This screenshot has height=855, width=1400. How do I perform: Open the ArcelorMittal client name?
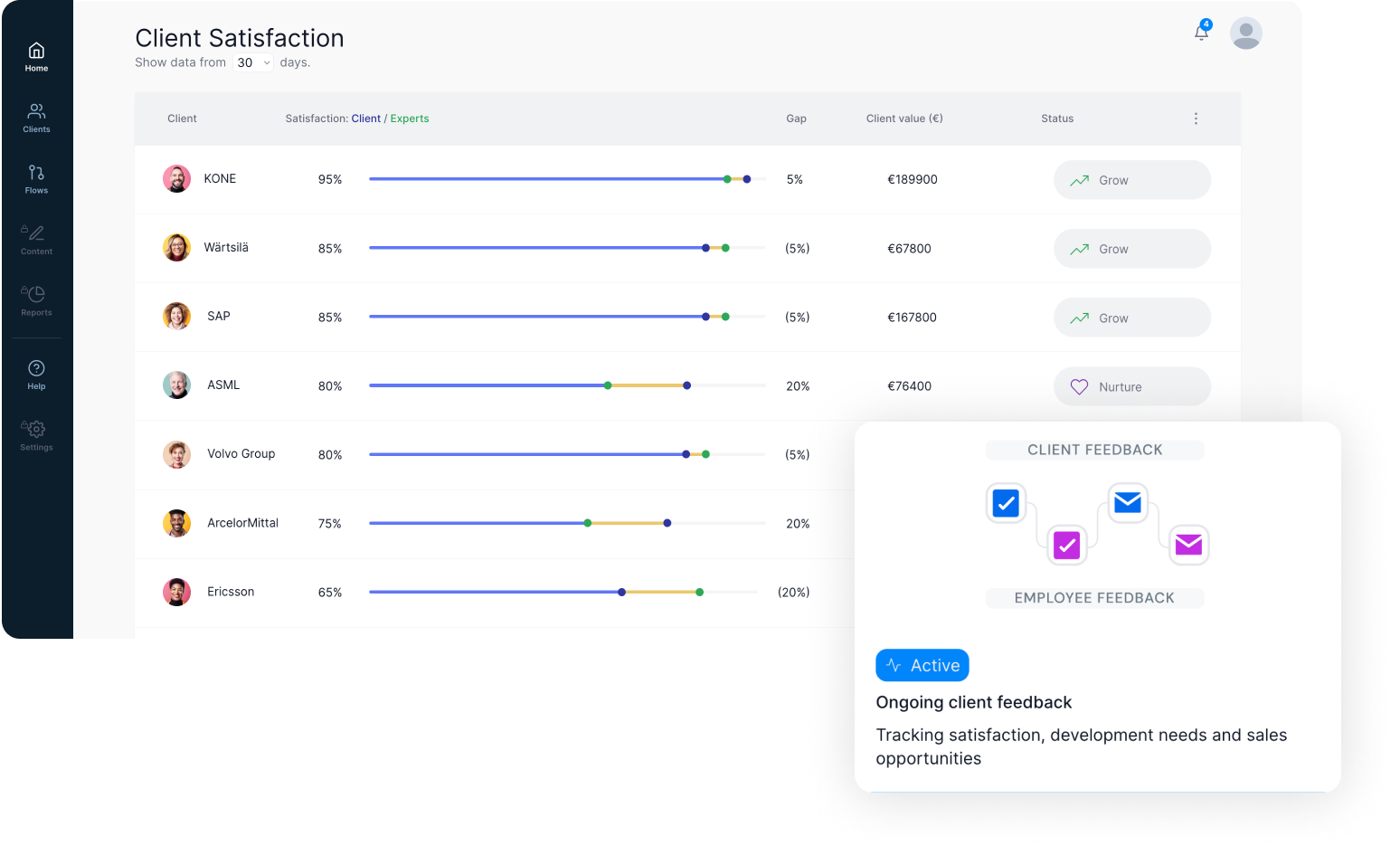(x=243, y=523)
